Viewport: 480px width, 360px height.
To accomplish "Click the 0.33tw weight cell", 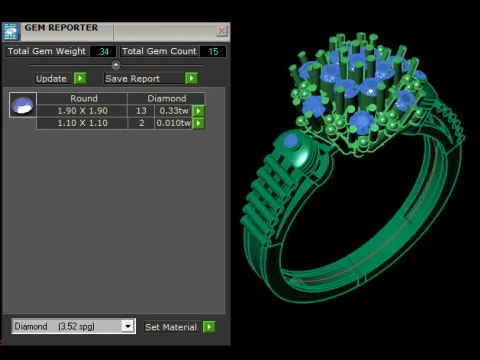I will (174, 111).
